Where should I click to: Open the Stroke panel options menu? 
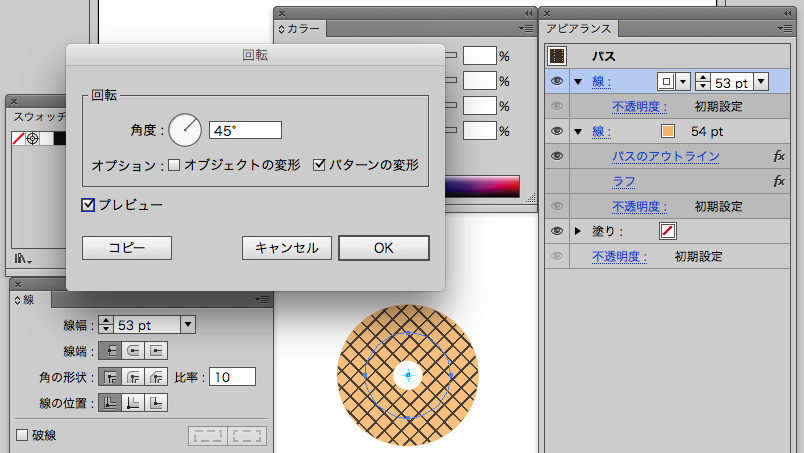262,300
